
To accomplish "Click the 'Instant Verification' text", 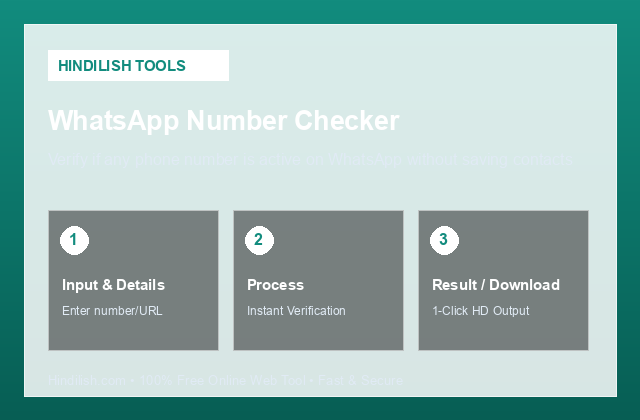I will coord(296,311).
